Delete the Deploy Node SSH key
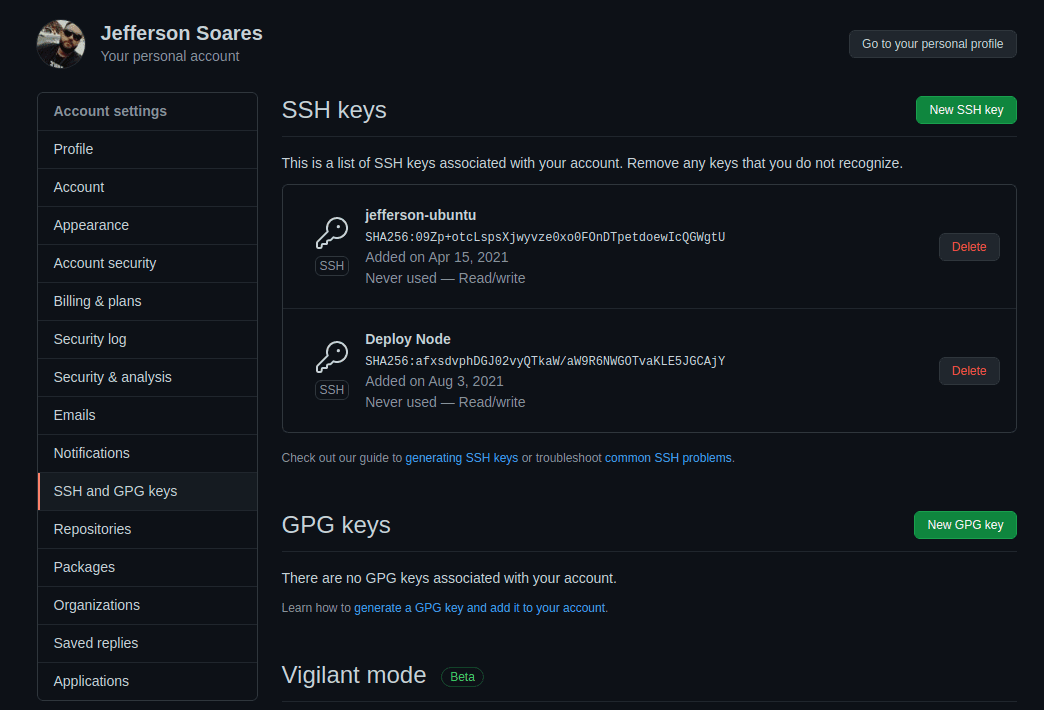Viewport: 1044px width, 710px height. (x=969, y=371)
